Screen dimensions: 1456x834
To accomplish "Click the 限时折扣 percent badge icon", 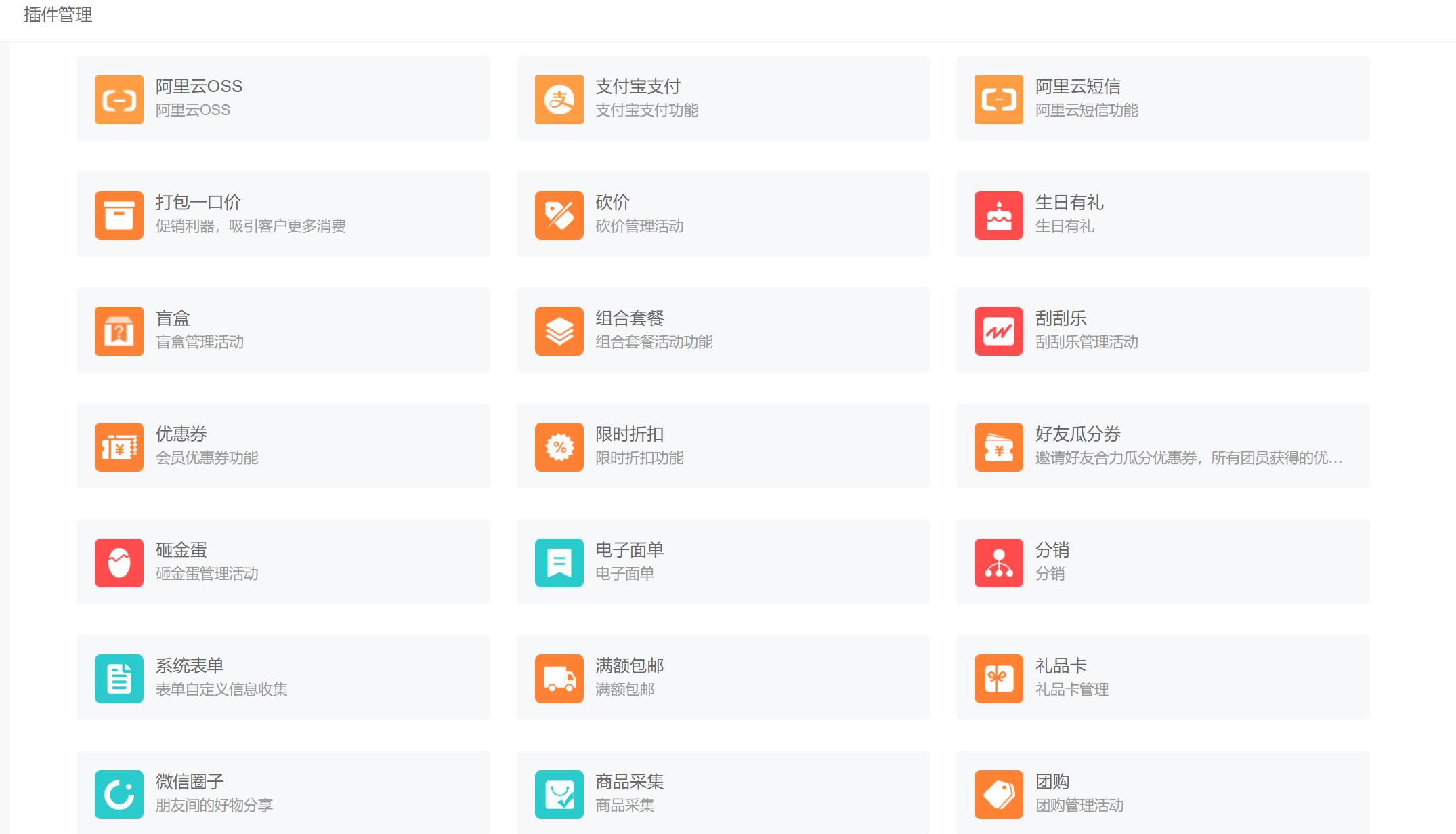I will [x=558, y=446].
